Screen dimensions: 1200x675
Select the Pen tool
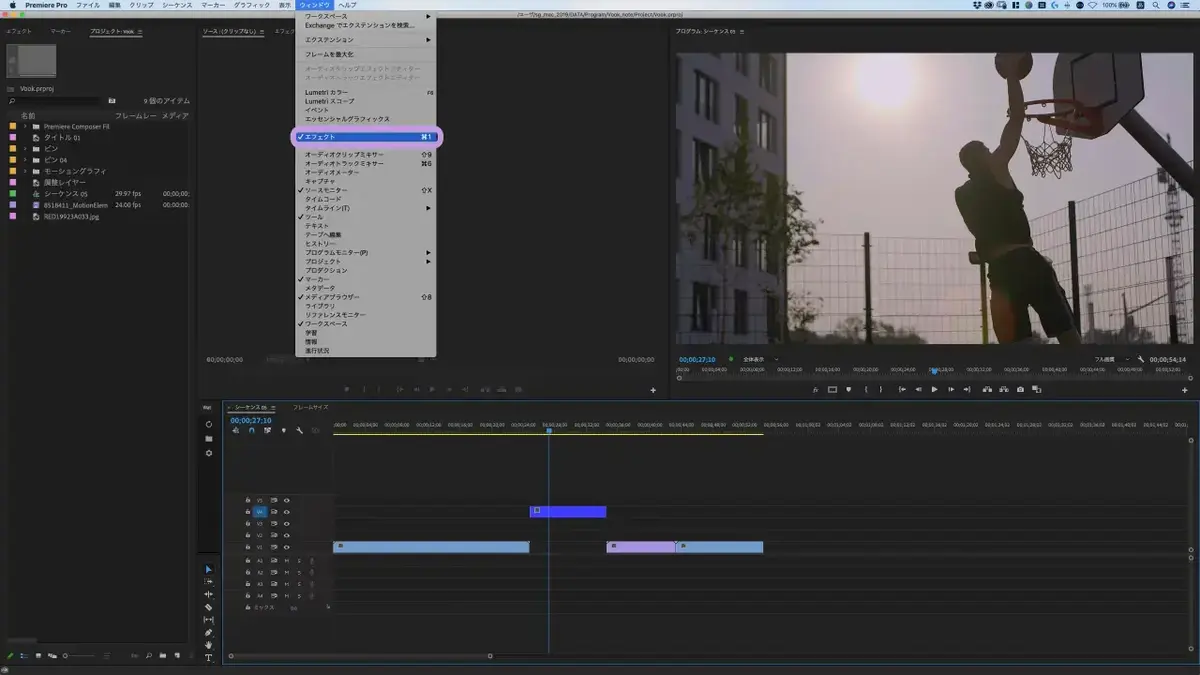click(209, 632)
